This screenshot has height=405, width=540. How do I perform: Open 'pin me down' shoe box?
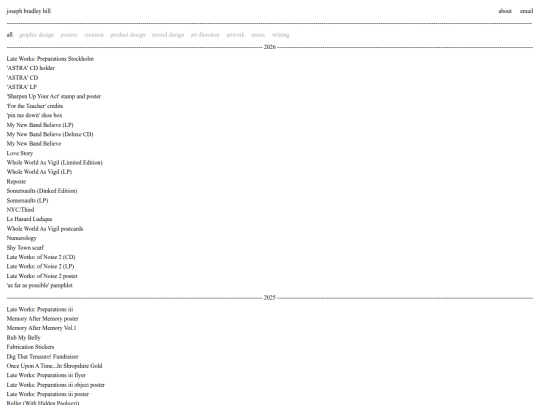tap(34, 115)
